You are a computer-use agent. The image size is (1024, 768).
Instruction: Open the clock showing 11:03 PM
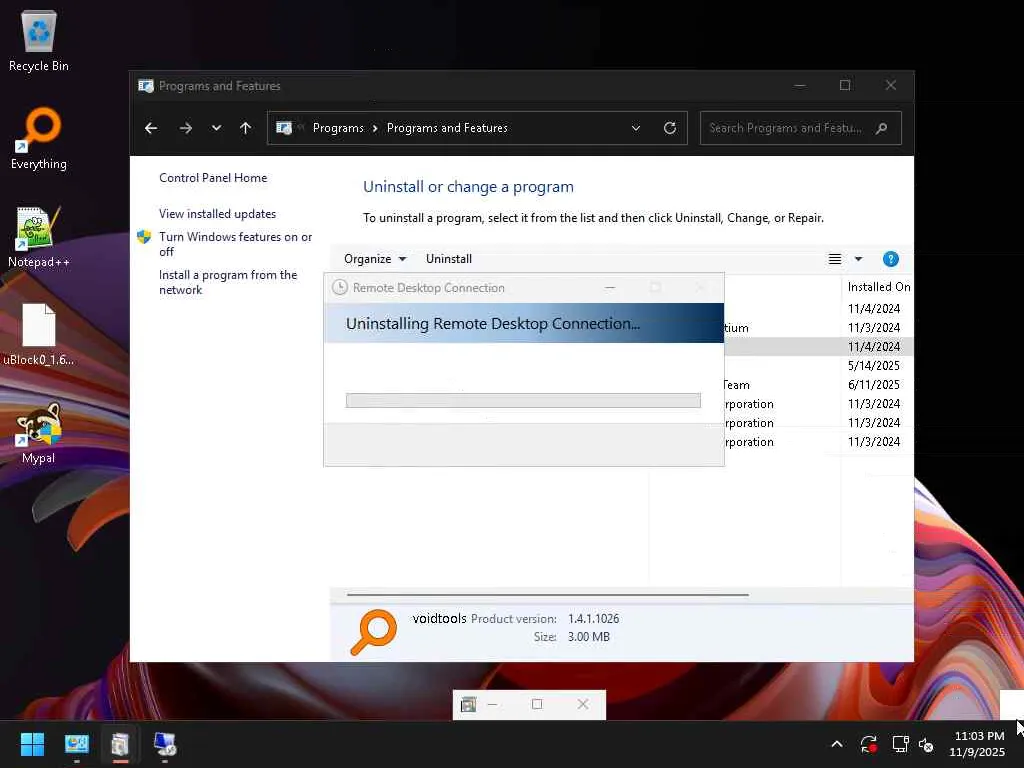pyautogui.click(x=977, y=744)
